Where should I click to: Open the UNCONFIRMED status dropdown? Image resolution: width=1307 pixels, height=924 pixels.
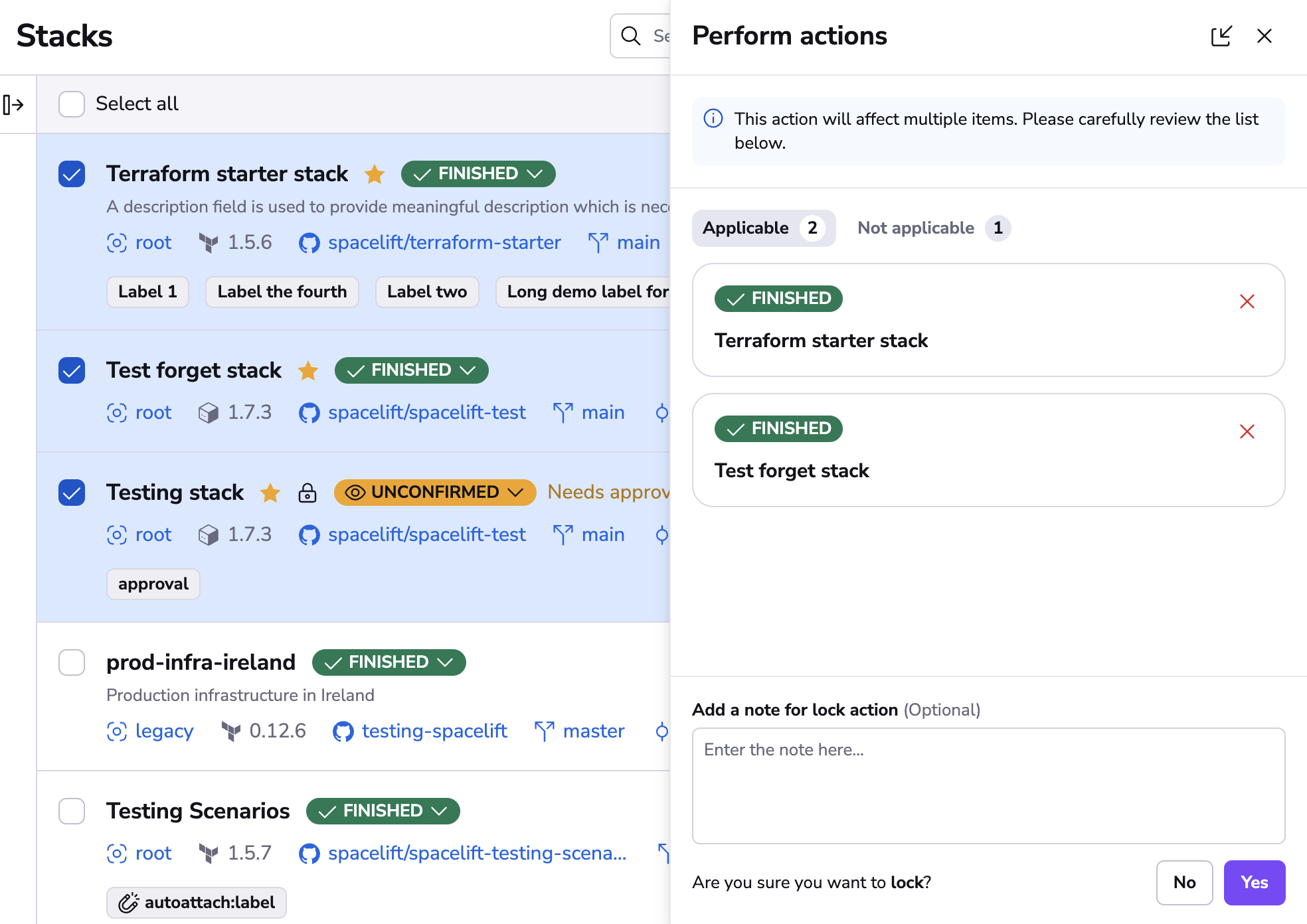[435, 493]
